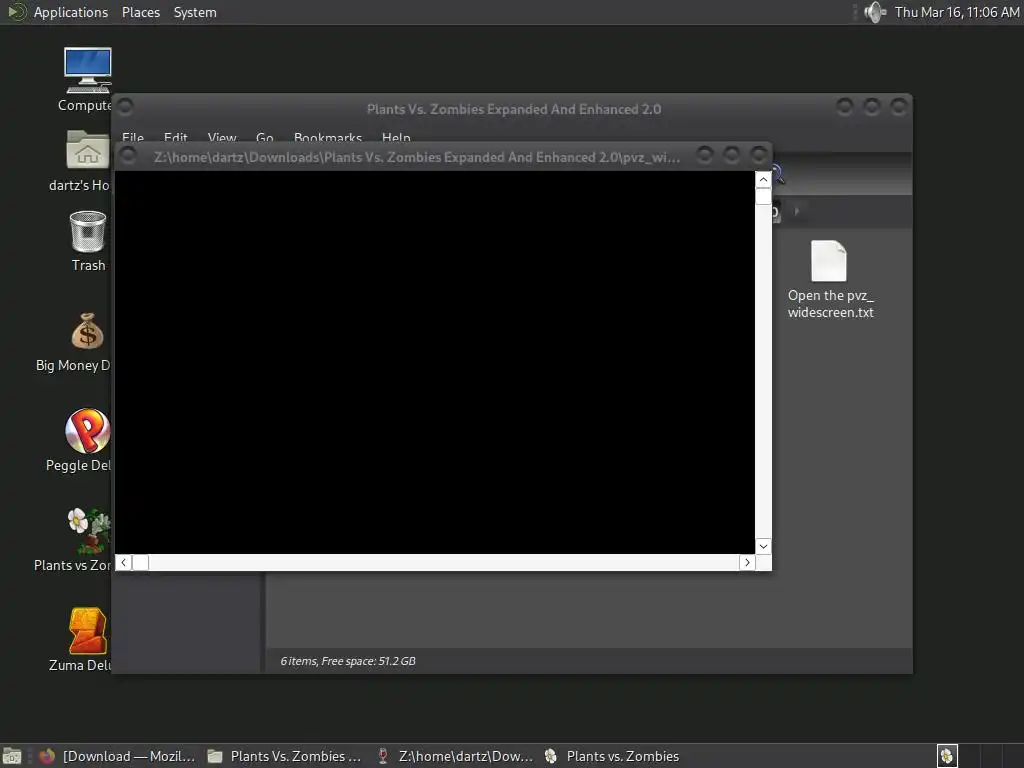Click the horizontal scrollbar left arrow

123,562
